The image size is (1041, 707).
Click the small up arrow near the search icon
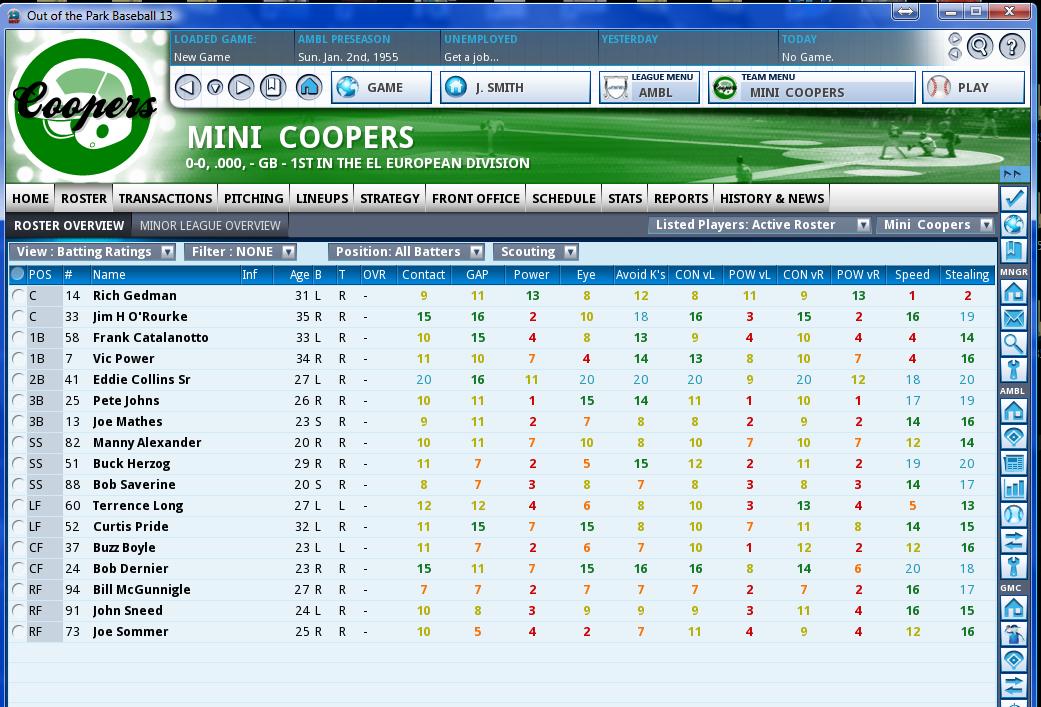[x=955, y=39]
